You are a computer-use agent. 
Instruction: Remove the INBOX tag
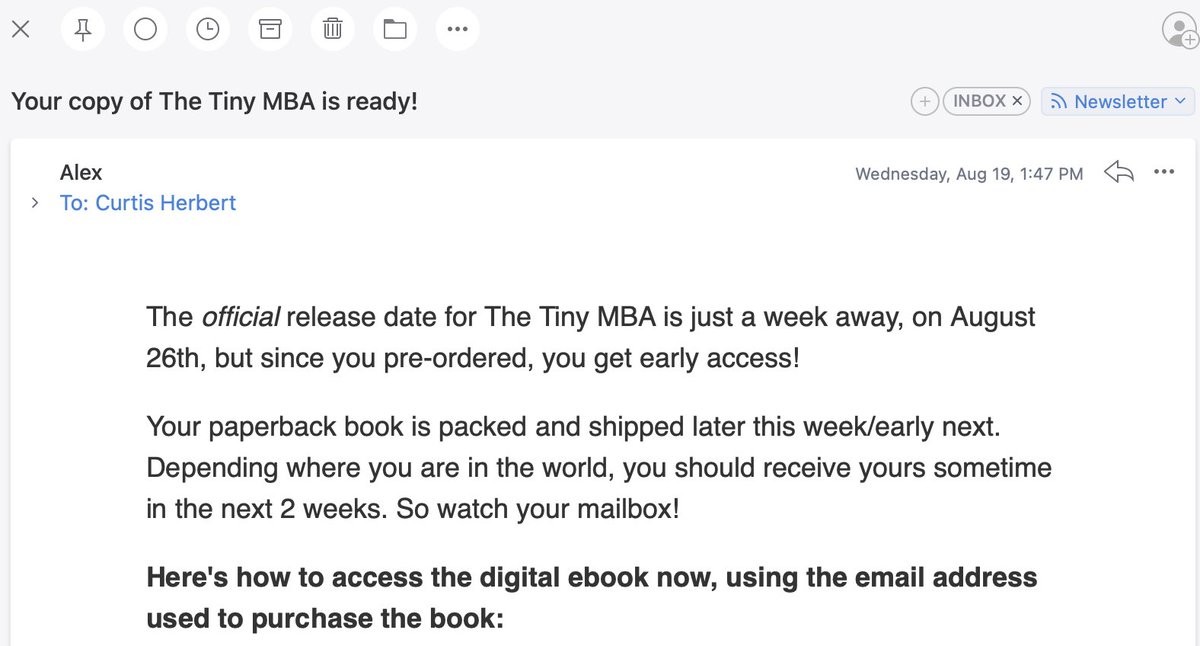(x=1017, y=101)
